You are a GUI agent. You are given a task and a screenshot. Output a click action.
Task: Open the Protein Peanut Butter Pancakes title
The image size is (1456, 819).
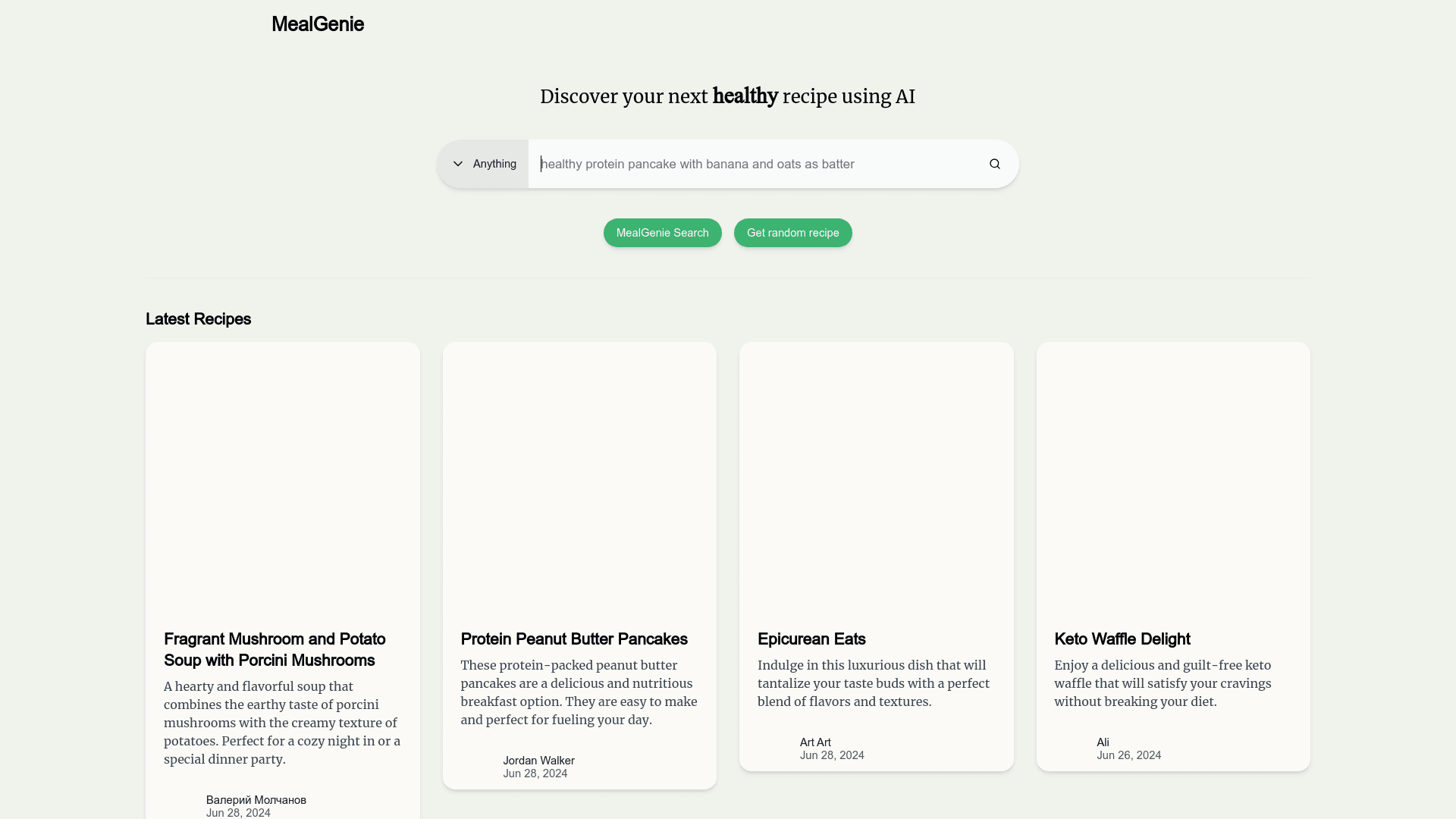click(573, 639)
